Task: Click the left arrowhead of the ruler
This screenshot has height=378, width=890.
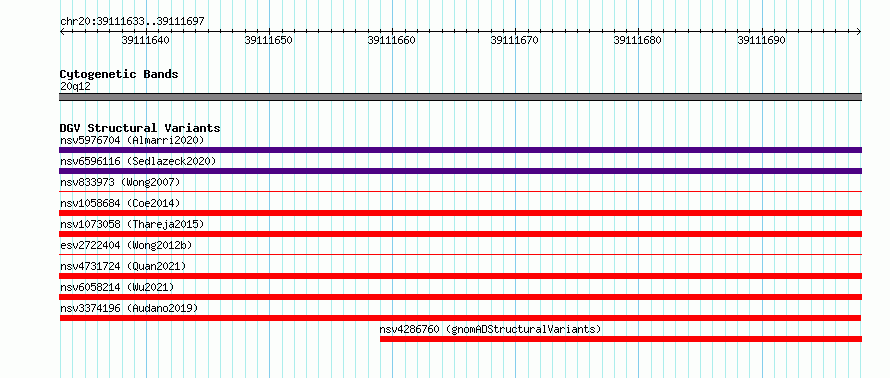Action: click(x=62, y=32)
